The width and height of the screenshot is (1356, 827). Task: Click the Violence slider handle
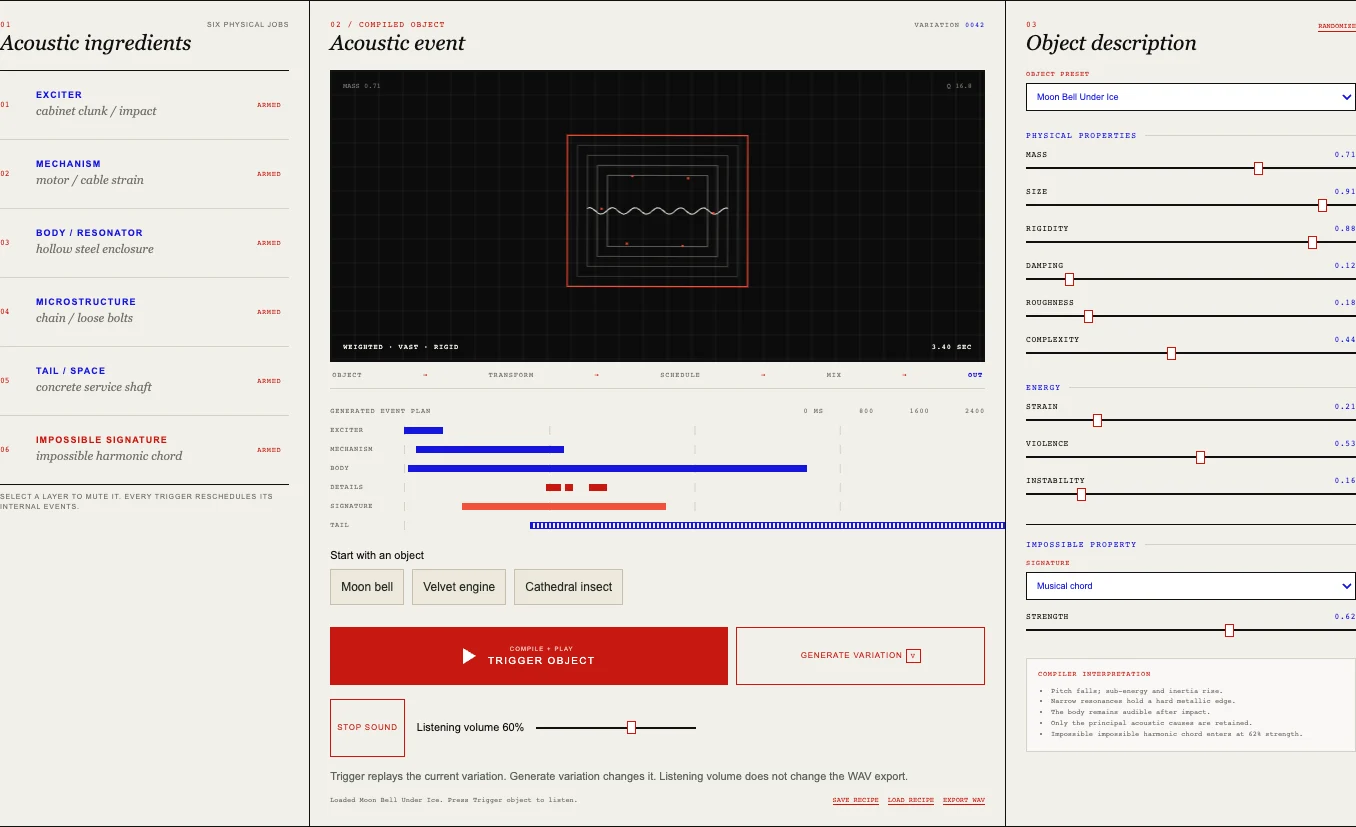pyautogui.click(x=1200, y=457)
